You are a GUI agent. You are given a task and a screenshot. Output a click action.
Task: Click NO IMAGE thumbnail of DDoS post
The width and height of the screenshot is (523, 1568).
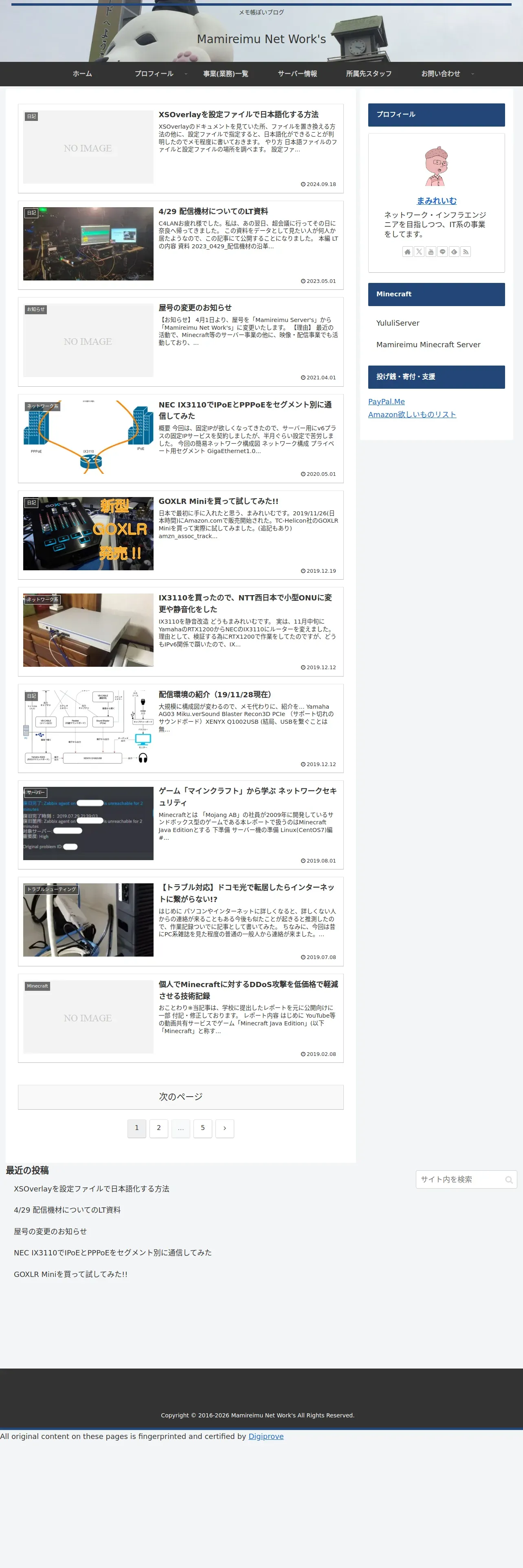(88, 1016)
